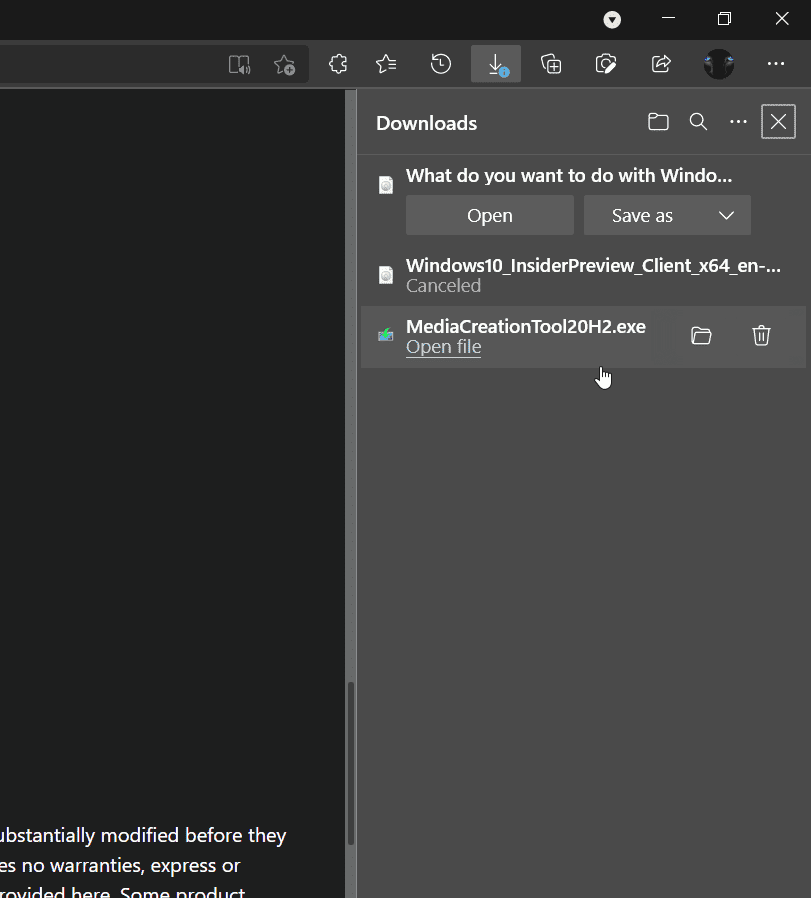Expand the Save as dropdown arrow
Viewport: 811px width, 898px height.
click(727, 216)
